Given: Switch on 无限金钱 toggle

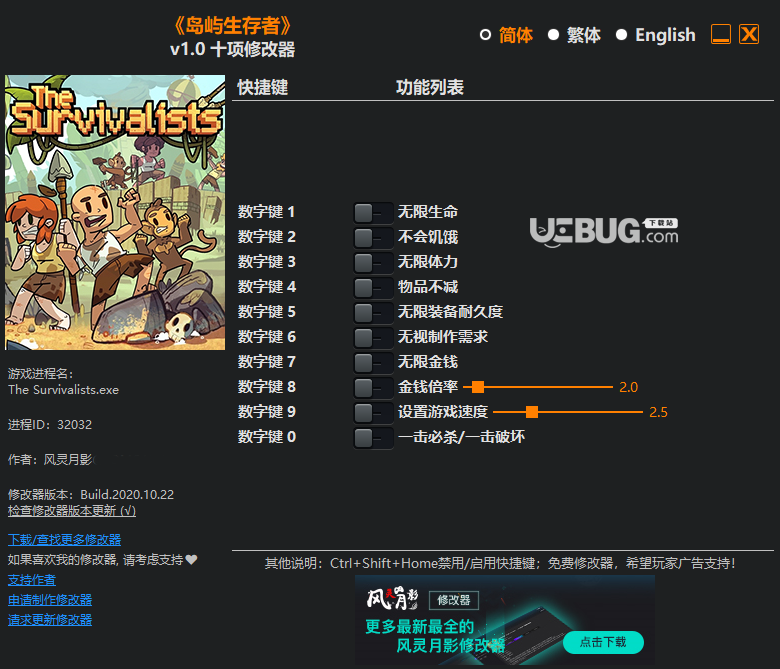Looking at the screenshot, I should click(373, 363).
